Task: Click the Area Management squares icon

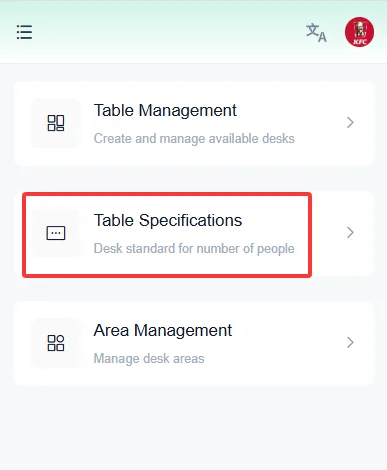Action: tap(56, 343)
